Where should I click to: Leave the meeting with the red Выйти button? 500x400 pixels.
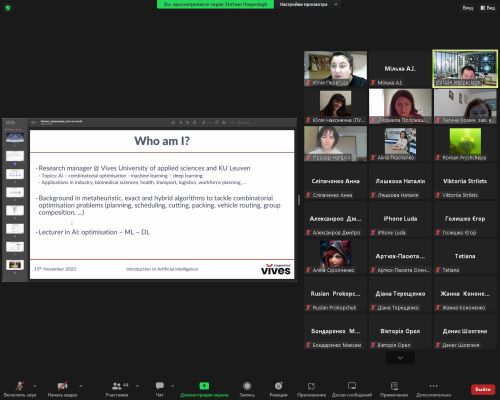pyautogui.click(x=482, y=389)
